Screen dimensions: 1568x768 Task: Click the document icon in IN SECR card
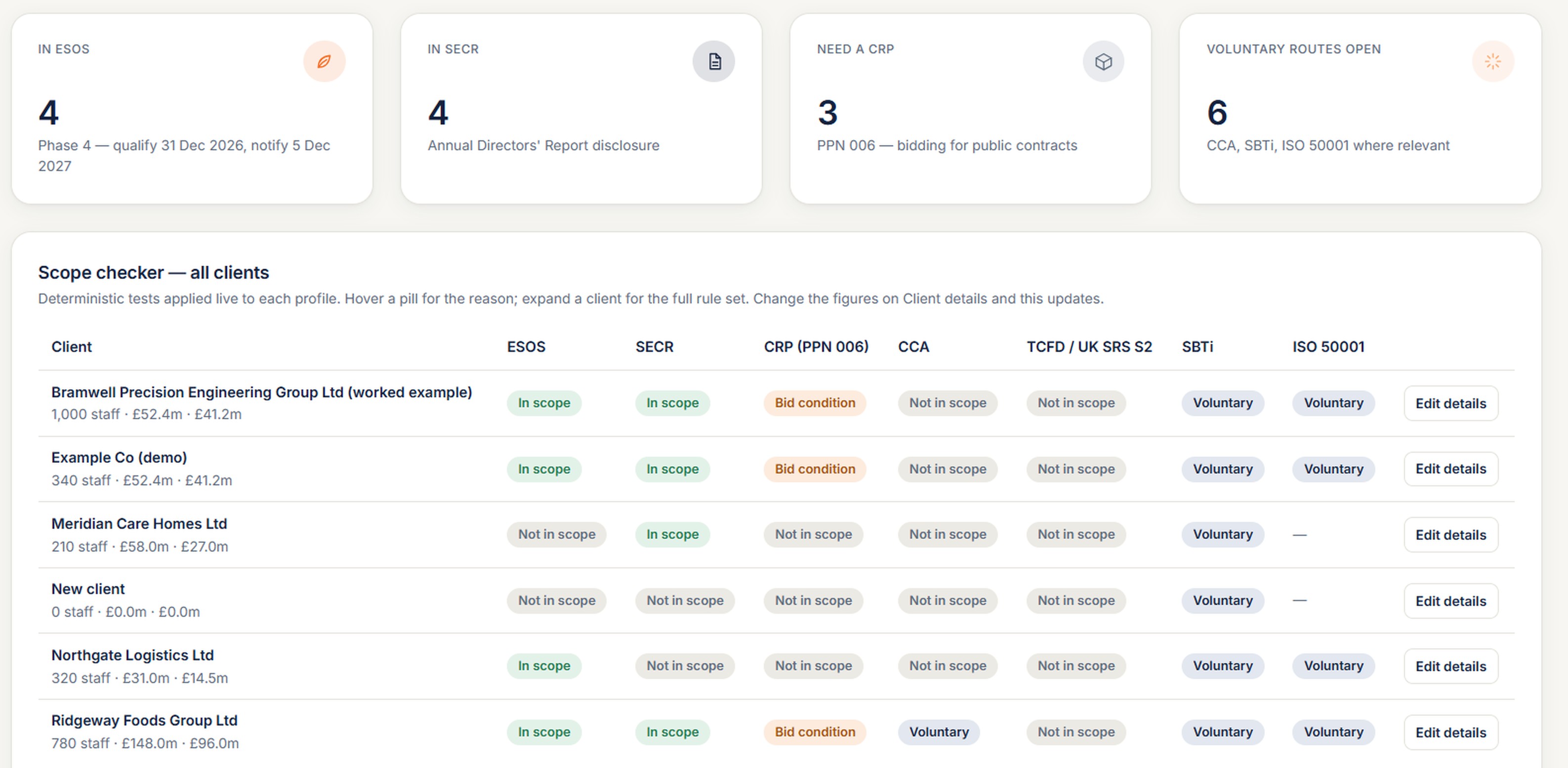(x=714, y=61)
